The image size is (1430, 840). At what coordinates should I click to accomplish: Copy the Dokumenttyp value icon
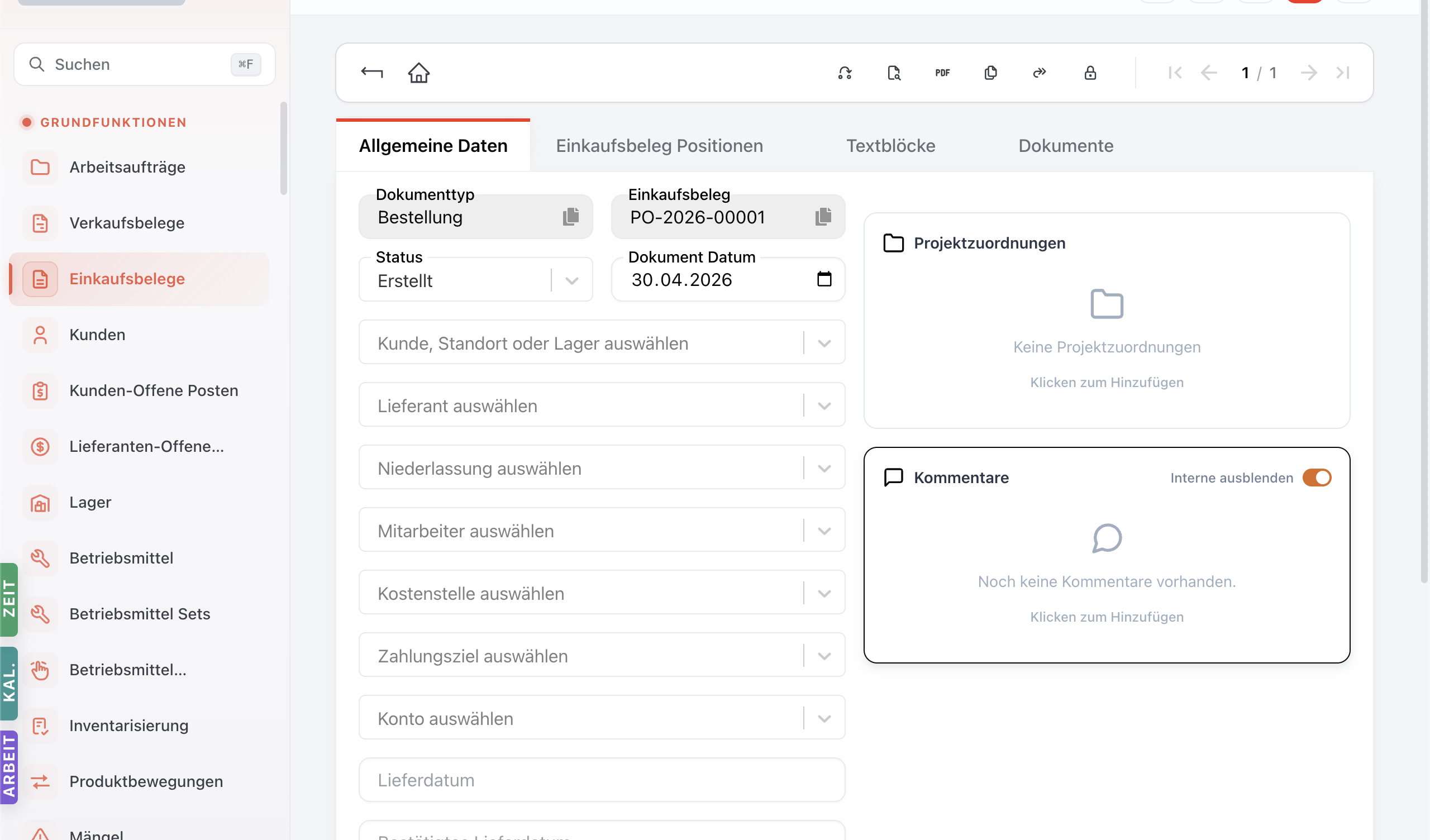(571, 216)
